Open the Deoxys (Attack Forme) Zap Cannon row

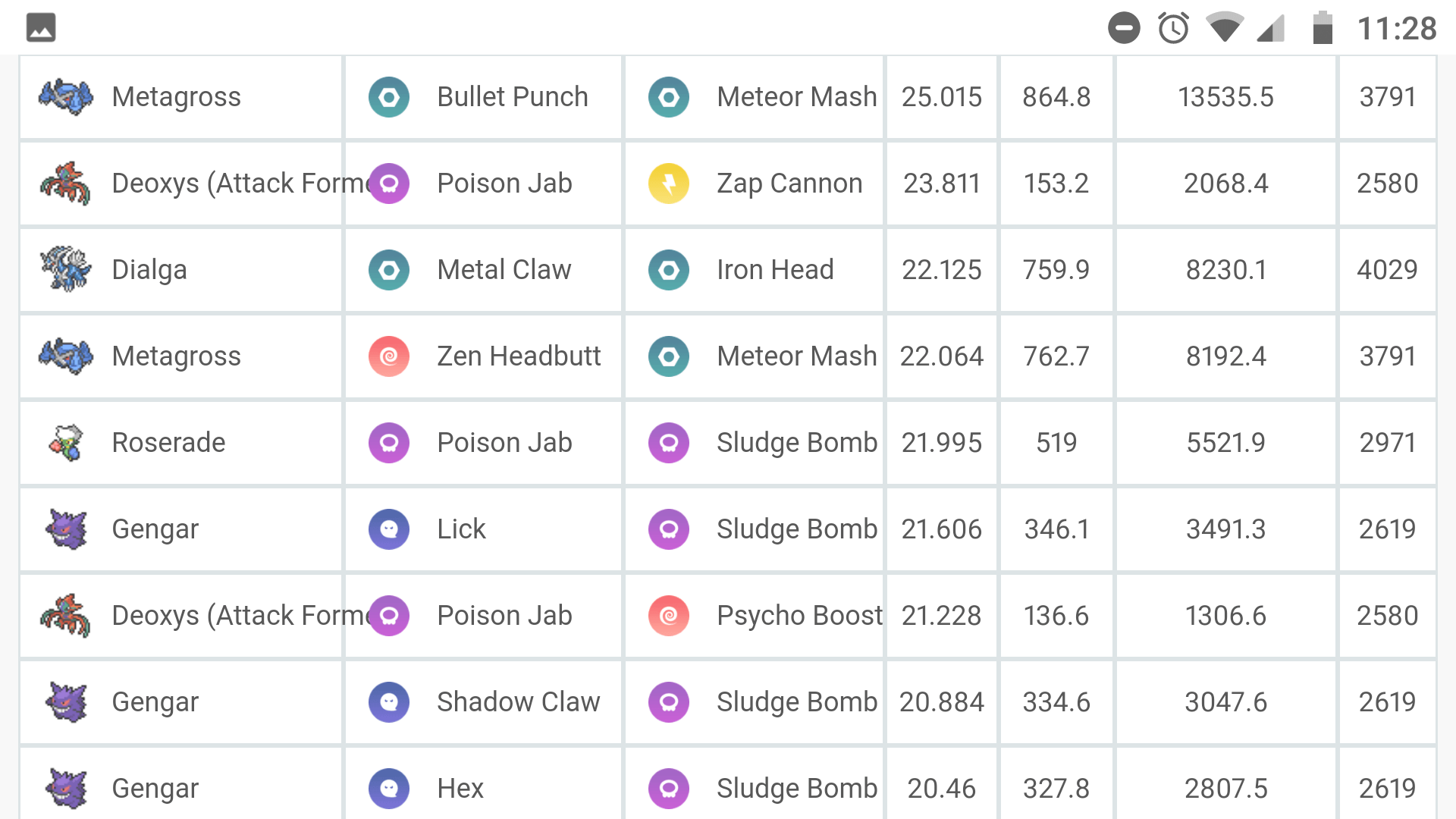coord(728,184)
